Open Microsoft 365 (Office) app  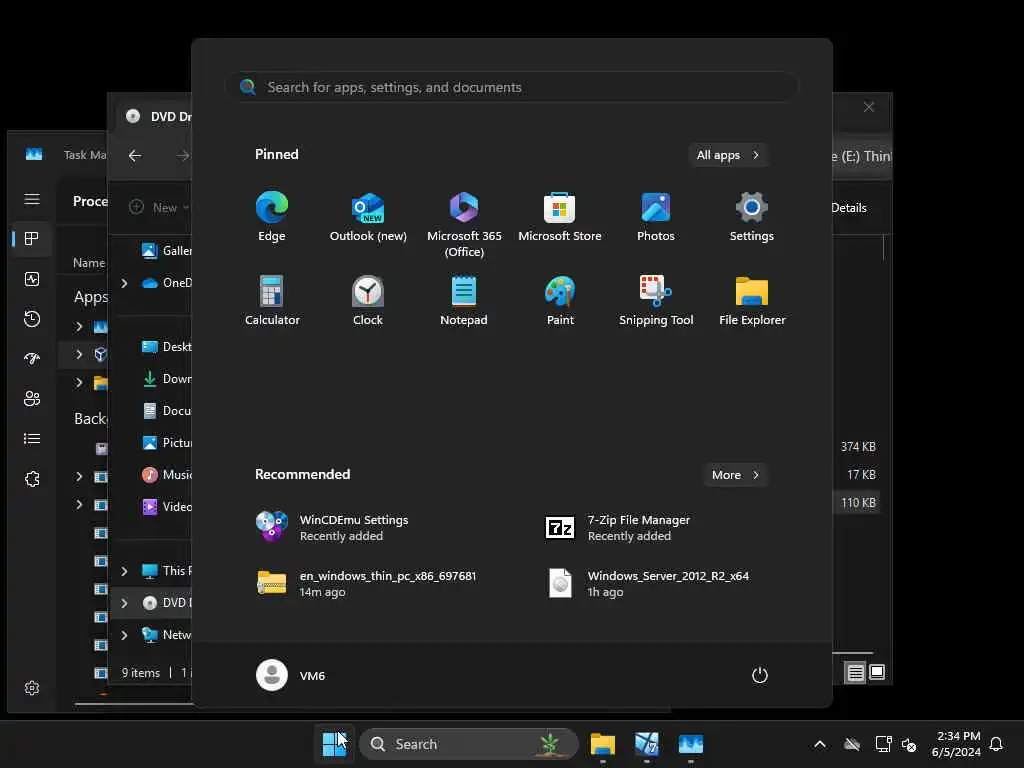464,225
